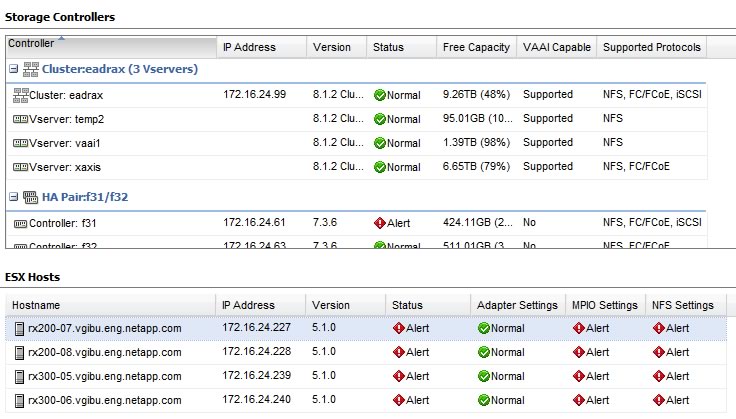
Task: Collapse the HA Pair:f31/f32 group
Action: point(13,197)
